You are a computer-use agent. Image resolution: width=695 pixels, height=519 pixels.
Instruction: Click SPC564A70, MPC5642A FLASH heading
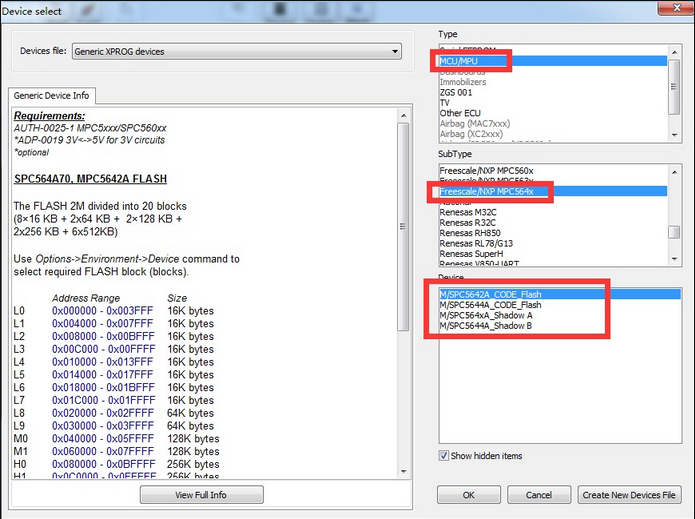pos(90,179)
